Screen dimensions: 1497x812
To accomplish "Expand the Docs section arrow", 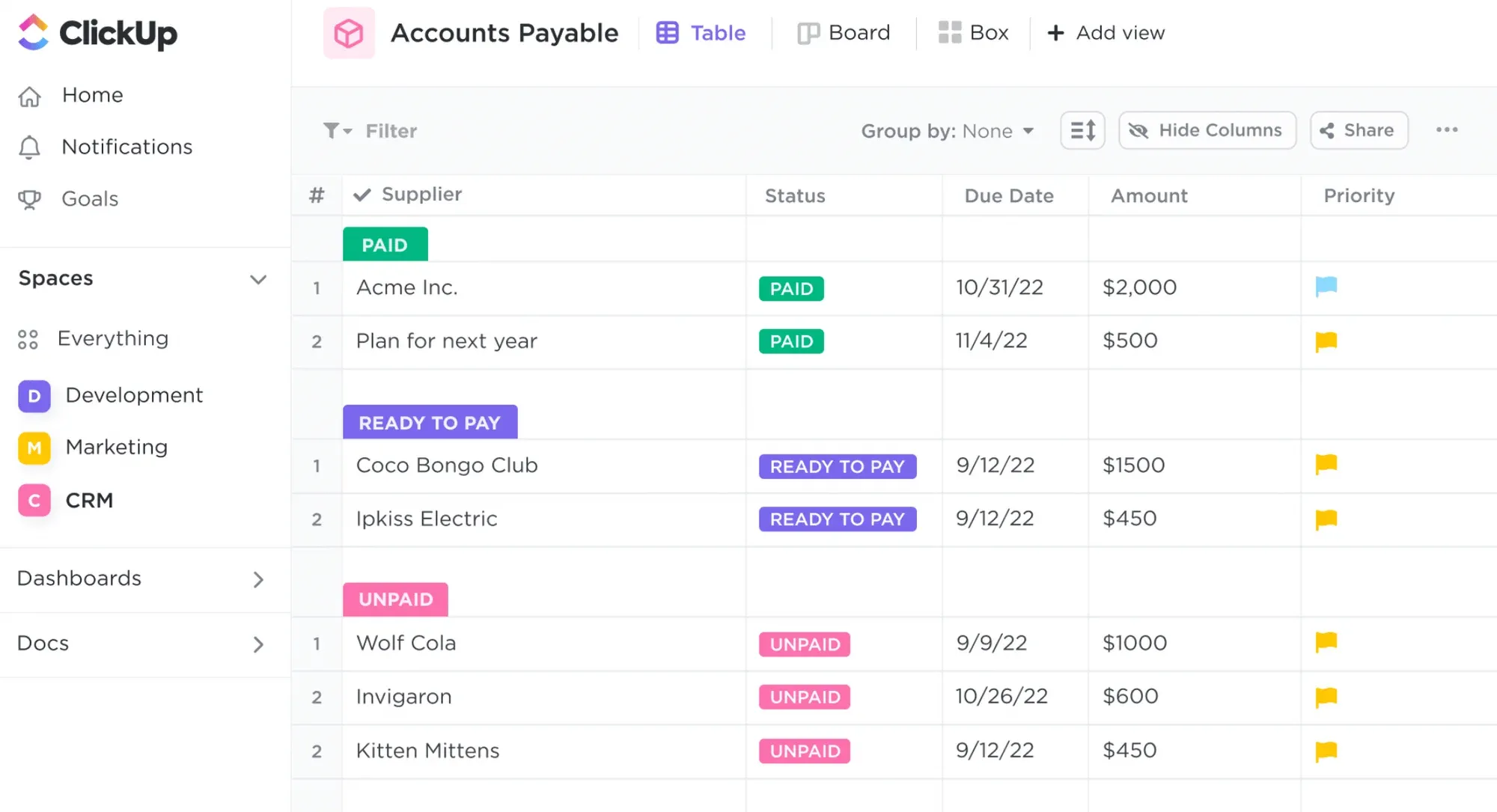I will [258, 644].
